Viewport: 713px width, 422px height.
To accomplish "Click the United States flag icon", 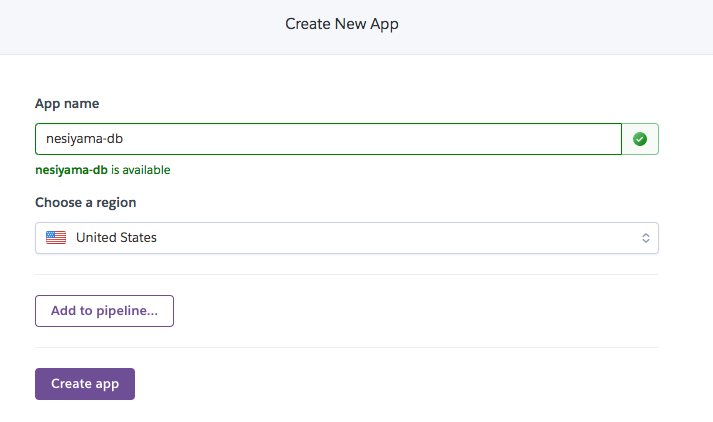I will (56, 238).
